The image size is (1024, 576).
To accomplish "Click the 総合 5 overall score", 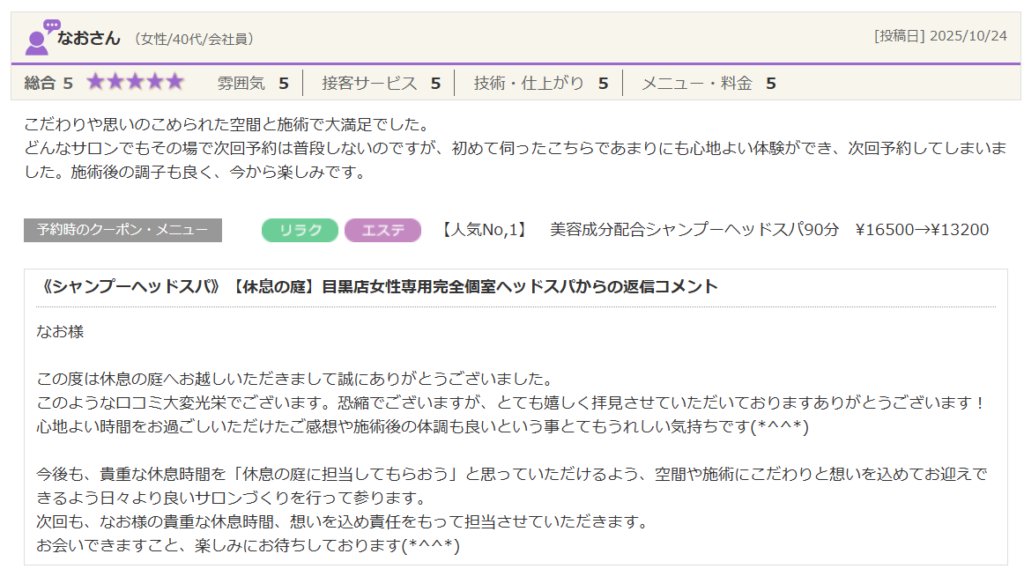I will click(x=48, y=83).
